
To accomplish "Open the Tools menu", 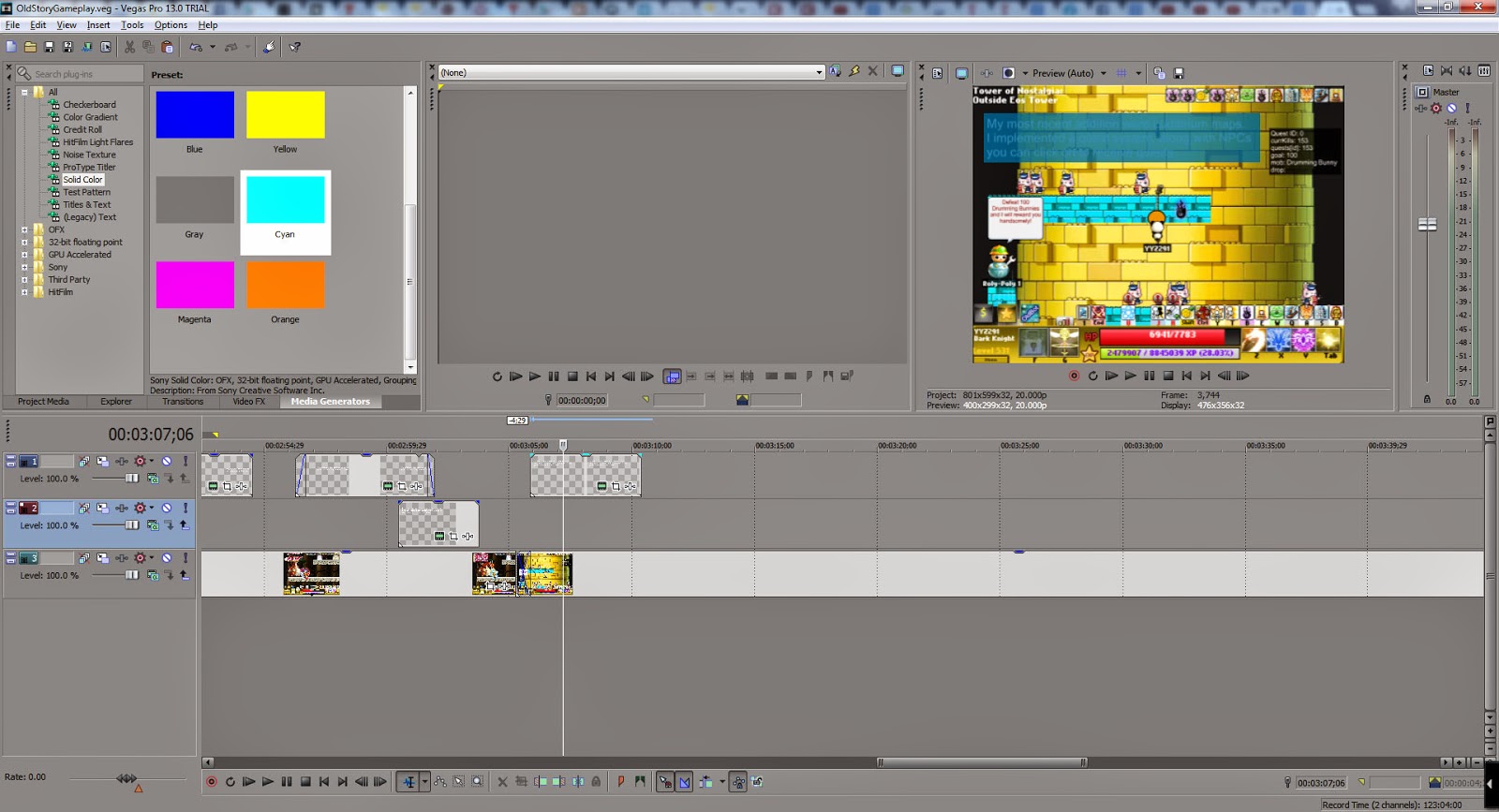I will (x=132, y=25).
